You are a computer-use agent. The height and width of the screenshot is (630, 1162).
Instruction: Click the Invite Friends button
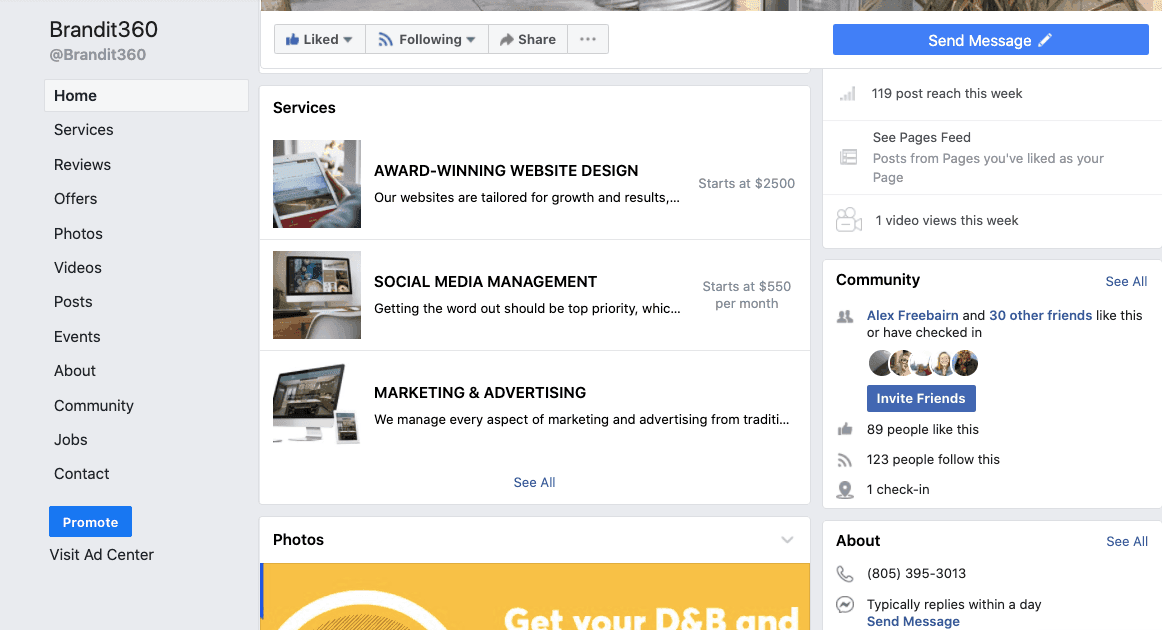coord(920,398)
